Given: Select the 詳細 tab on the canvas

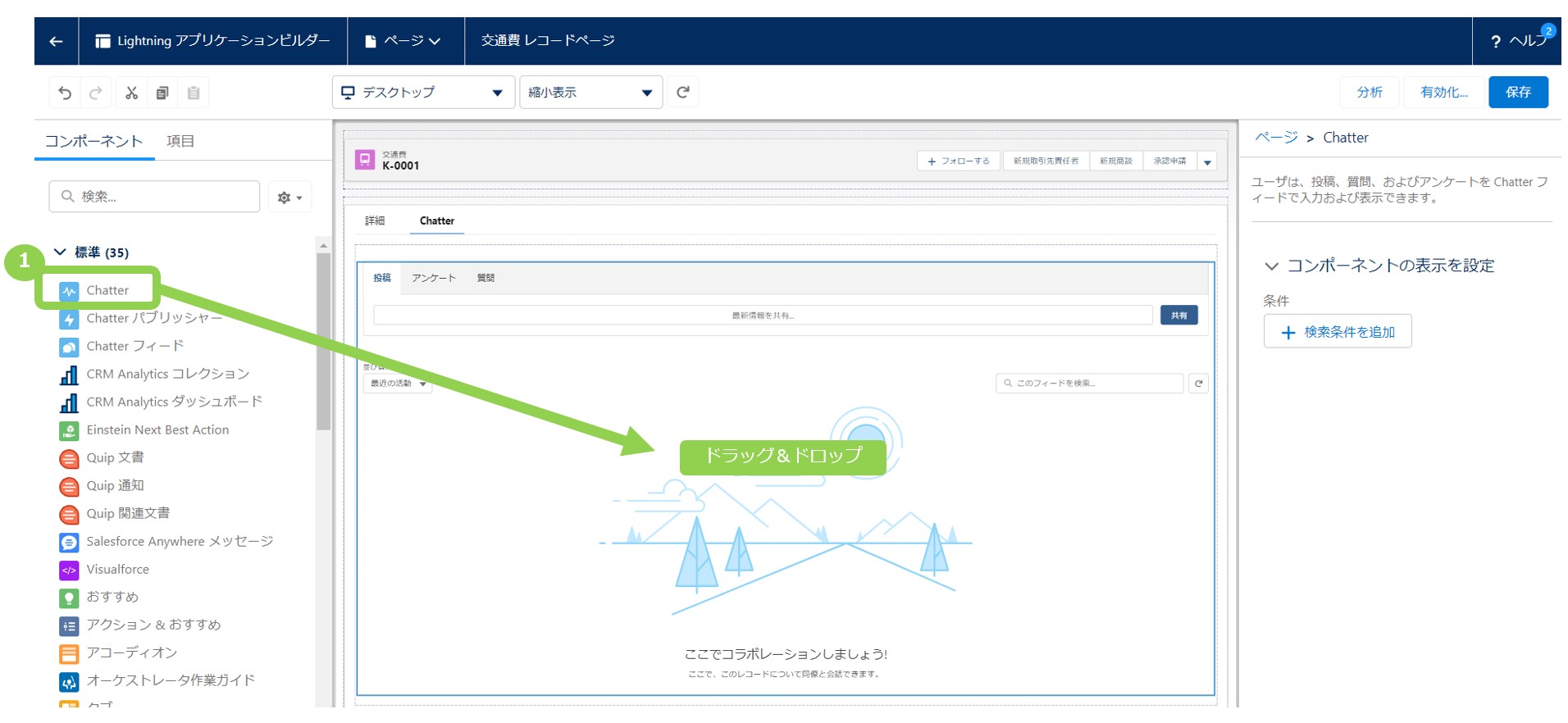Looking at the screenshot, I should [x=375, y=221].
